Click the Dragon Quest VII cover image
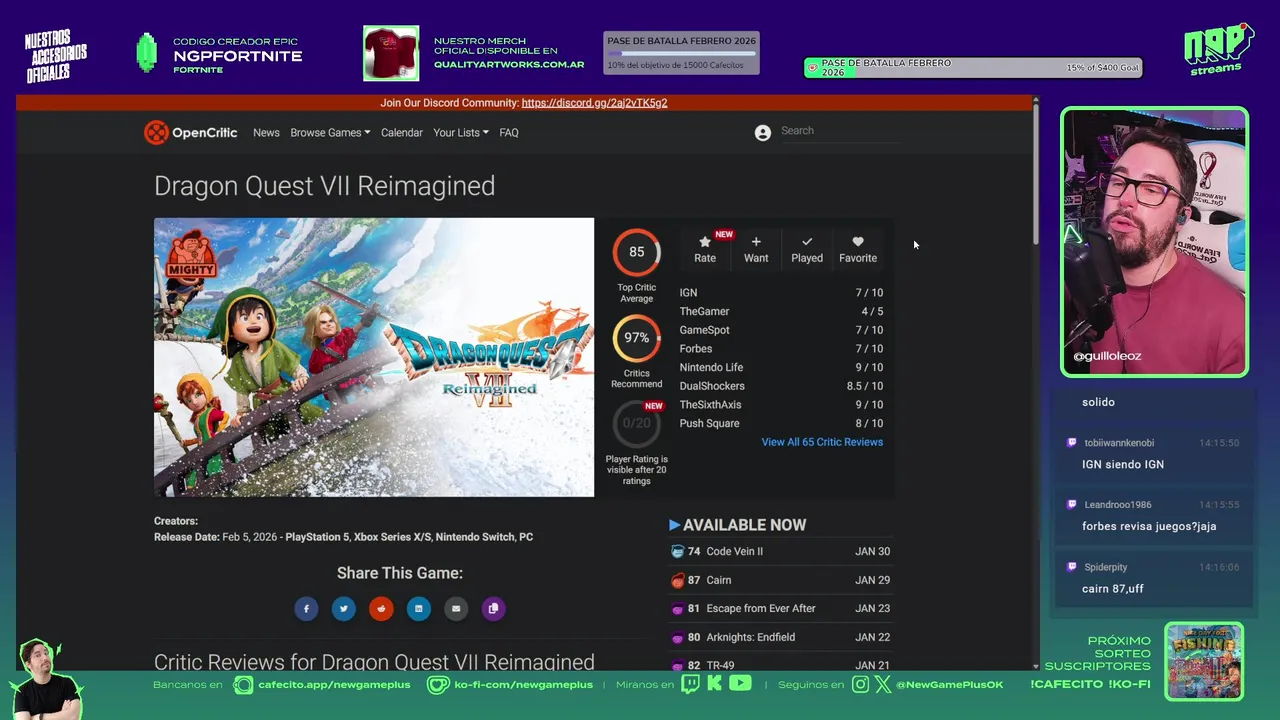 (374, 357)
